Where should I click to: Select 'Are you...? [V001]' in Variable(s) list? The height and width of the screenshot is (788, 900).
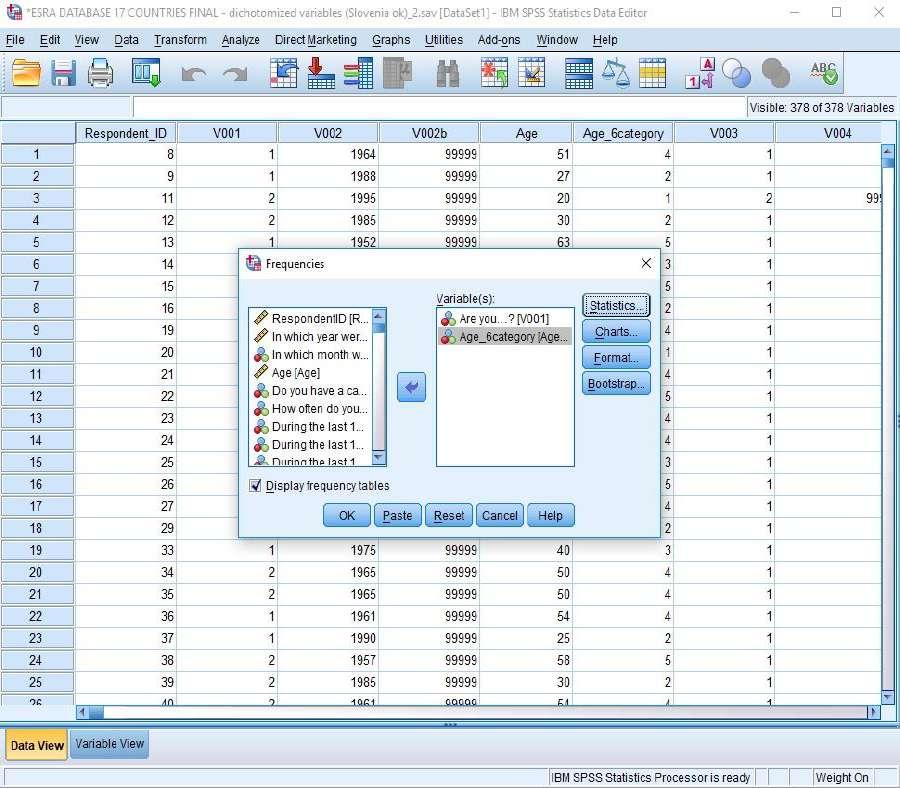pos(505,319)
